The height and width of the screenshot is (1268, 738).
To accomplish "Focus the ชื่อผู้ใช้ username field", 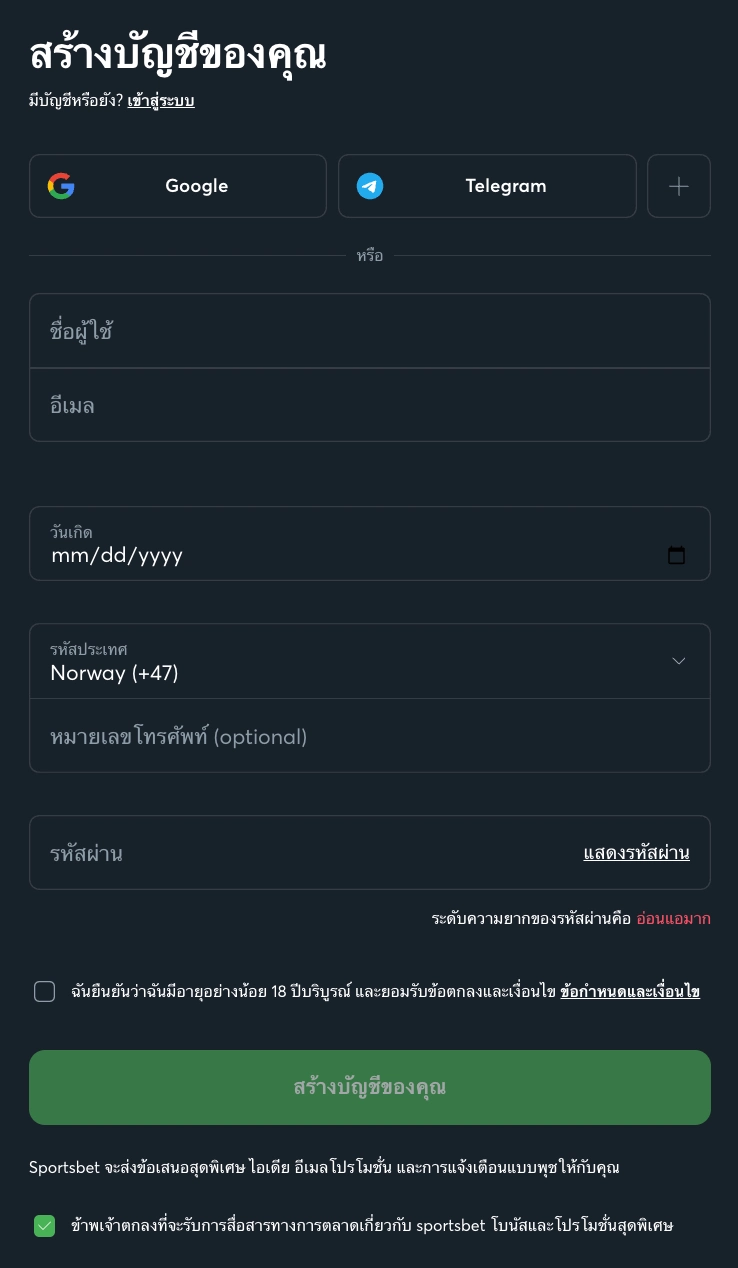I will 370,331.
